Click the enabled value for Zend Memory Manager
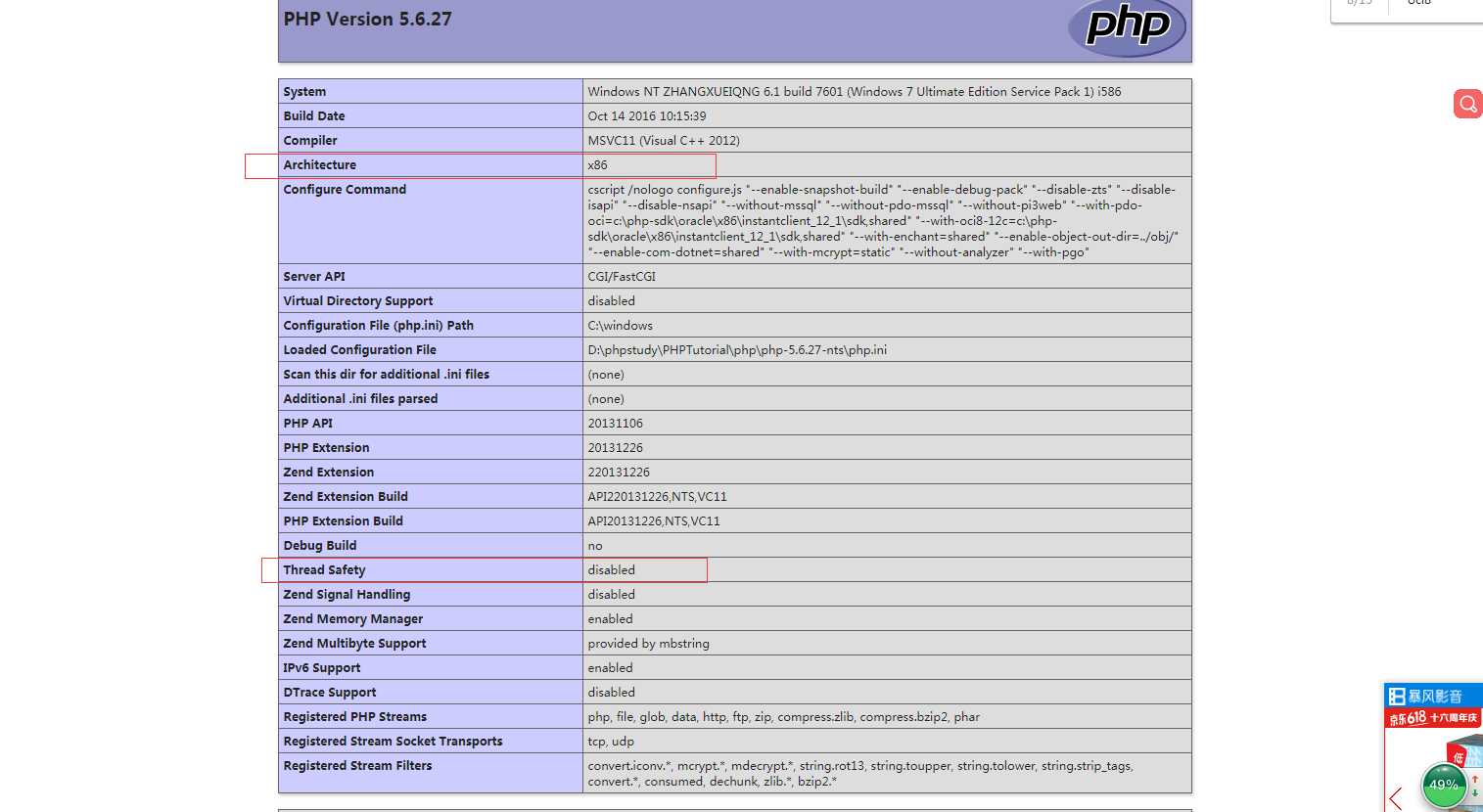The width and height of the screenshot is (1483, 812). (x=611, y=619)
